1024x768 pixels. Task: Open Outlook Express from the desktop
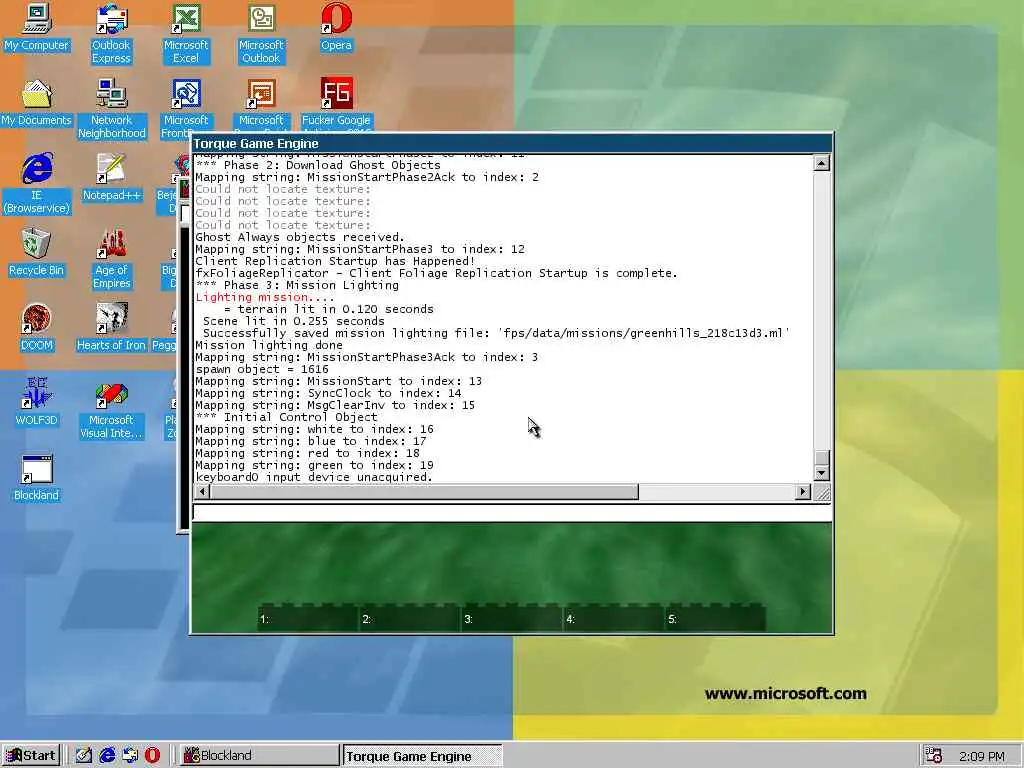point(111,33)
